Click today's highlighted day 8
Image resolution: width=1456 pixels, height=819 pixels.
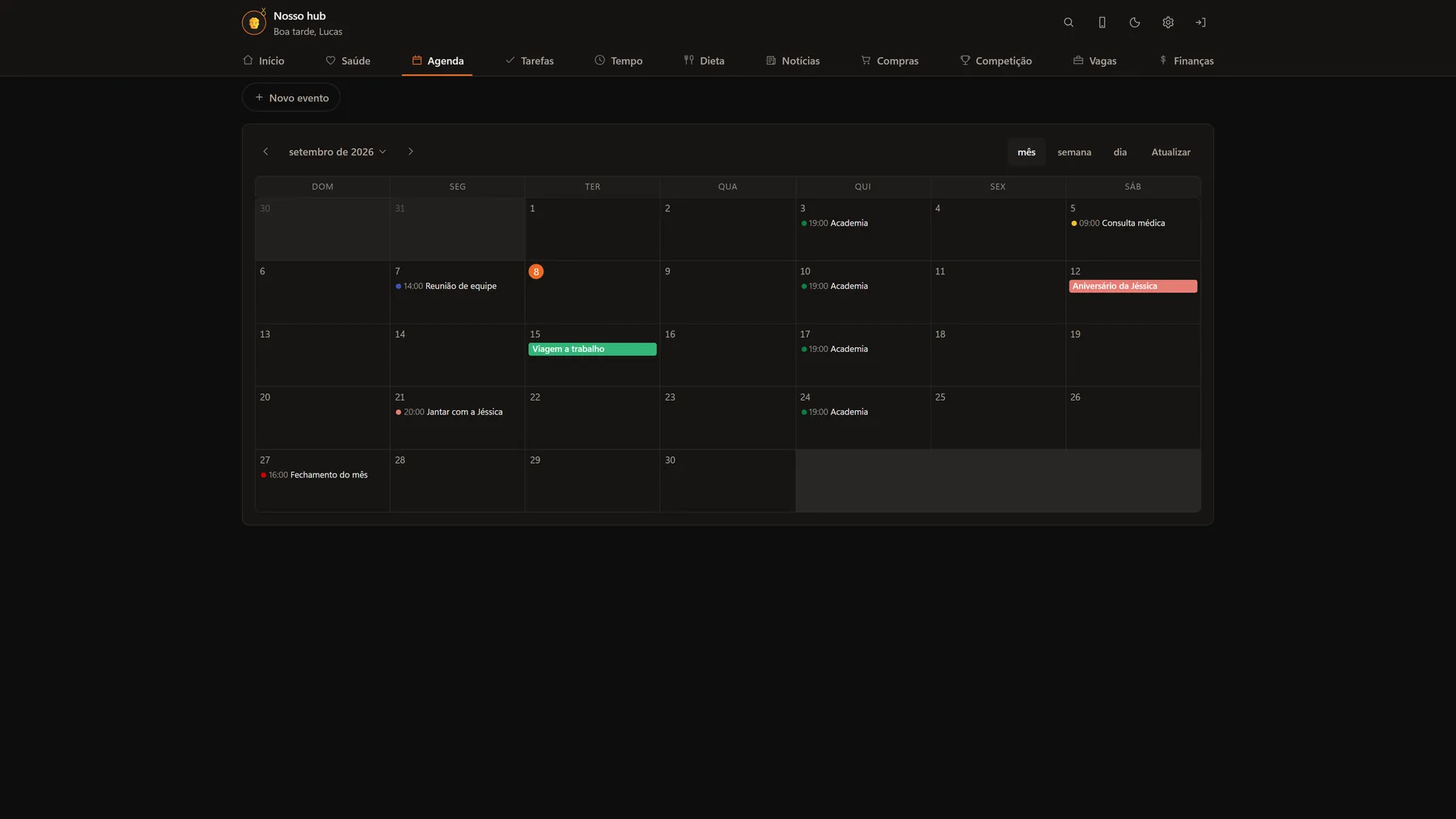tap(535, 272)
